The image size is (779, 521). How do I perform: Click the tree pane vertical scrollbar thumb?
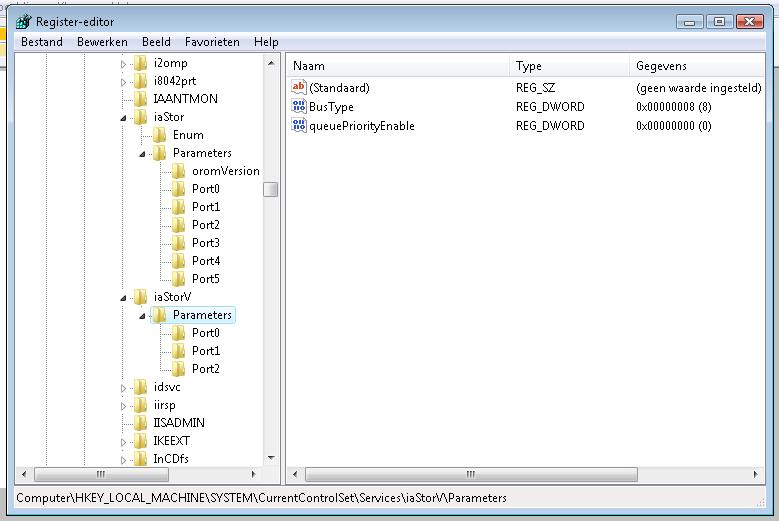click(x=271, y=189)
